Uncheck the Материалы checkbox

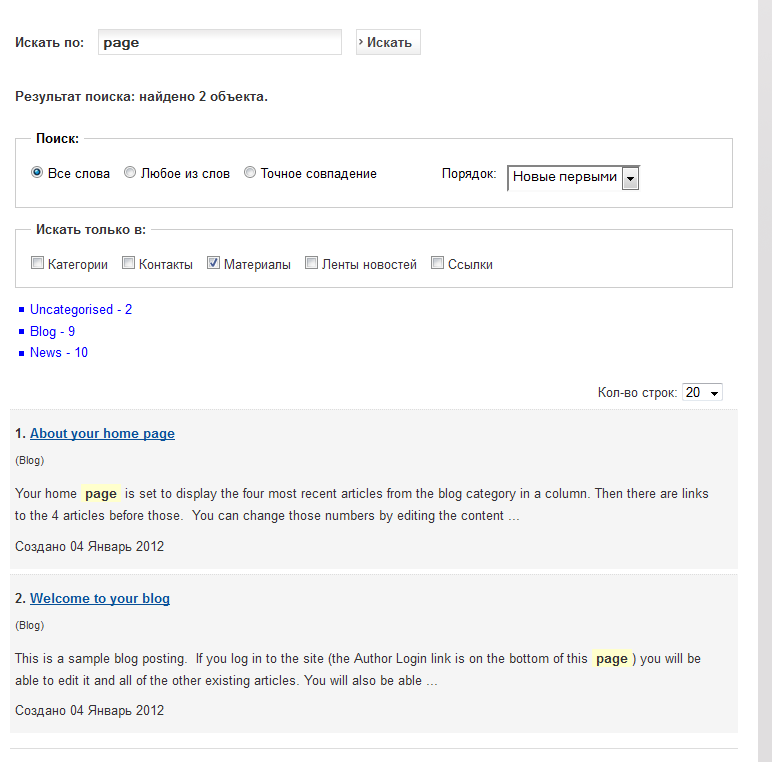(214, 264)
